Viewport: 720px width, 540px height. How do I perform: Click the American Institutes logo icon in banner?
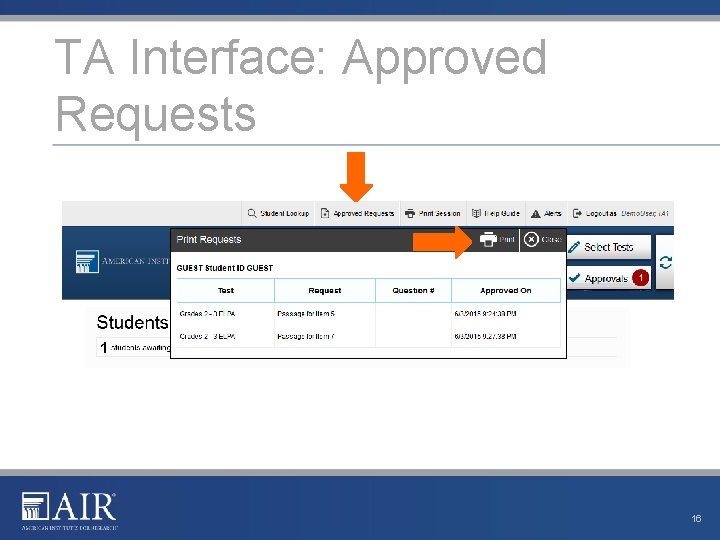[87, 261]
